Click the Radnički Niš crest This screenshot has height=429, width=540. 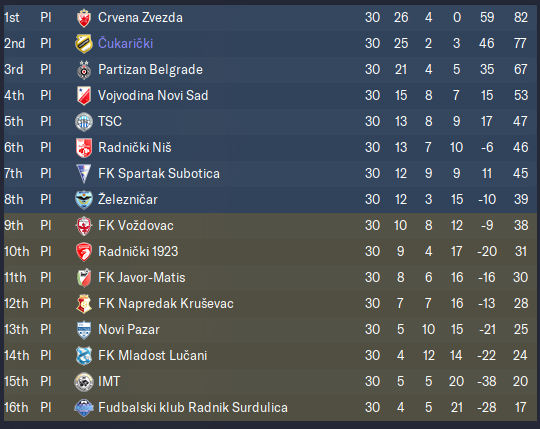pos(84,148)
